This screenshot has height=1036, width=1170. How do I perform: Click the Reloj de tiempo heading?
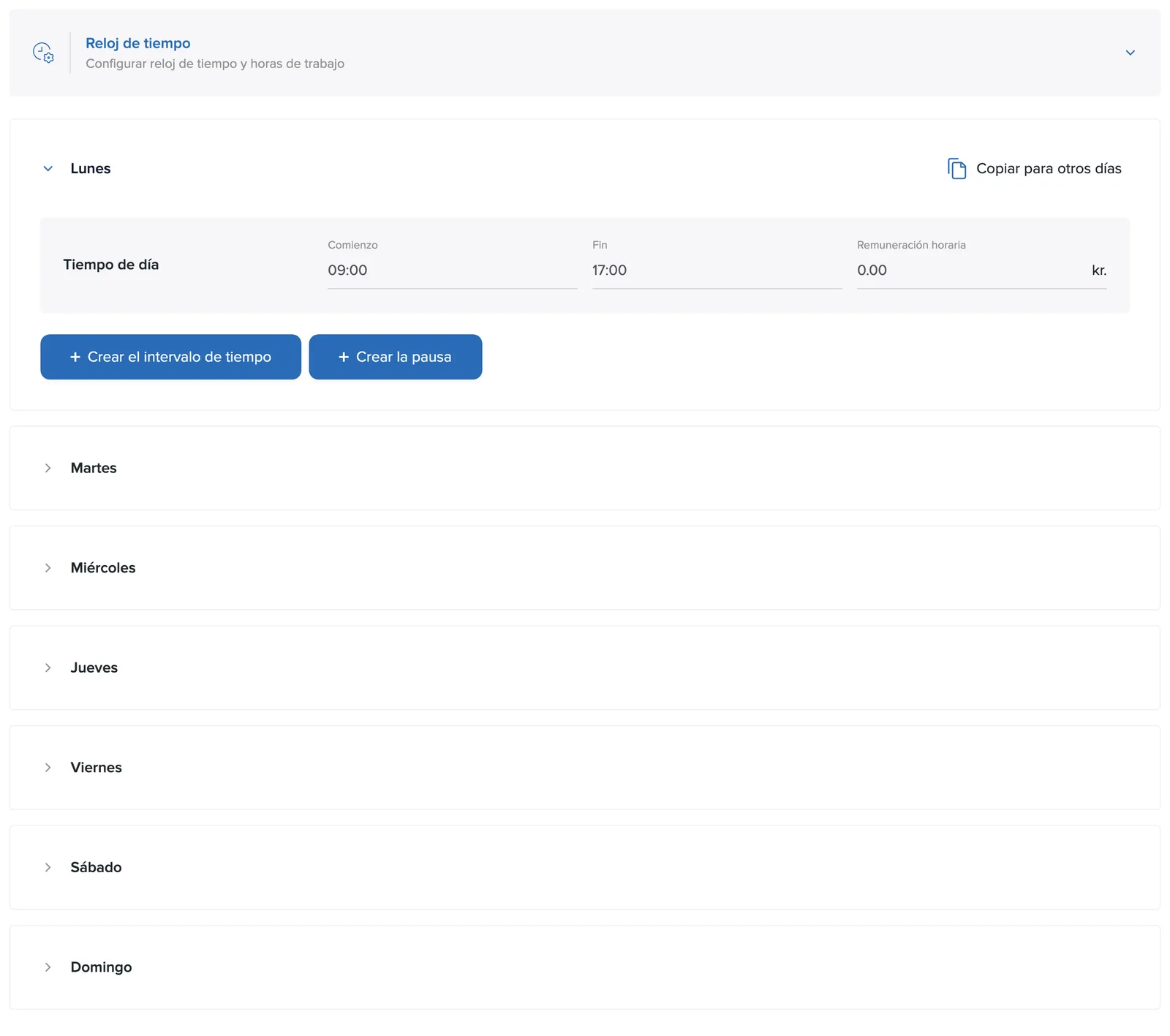pos(138,43)
